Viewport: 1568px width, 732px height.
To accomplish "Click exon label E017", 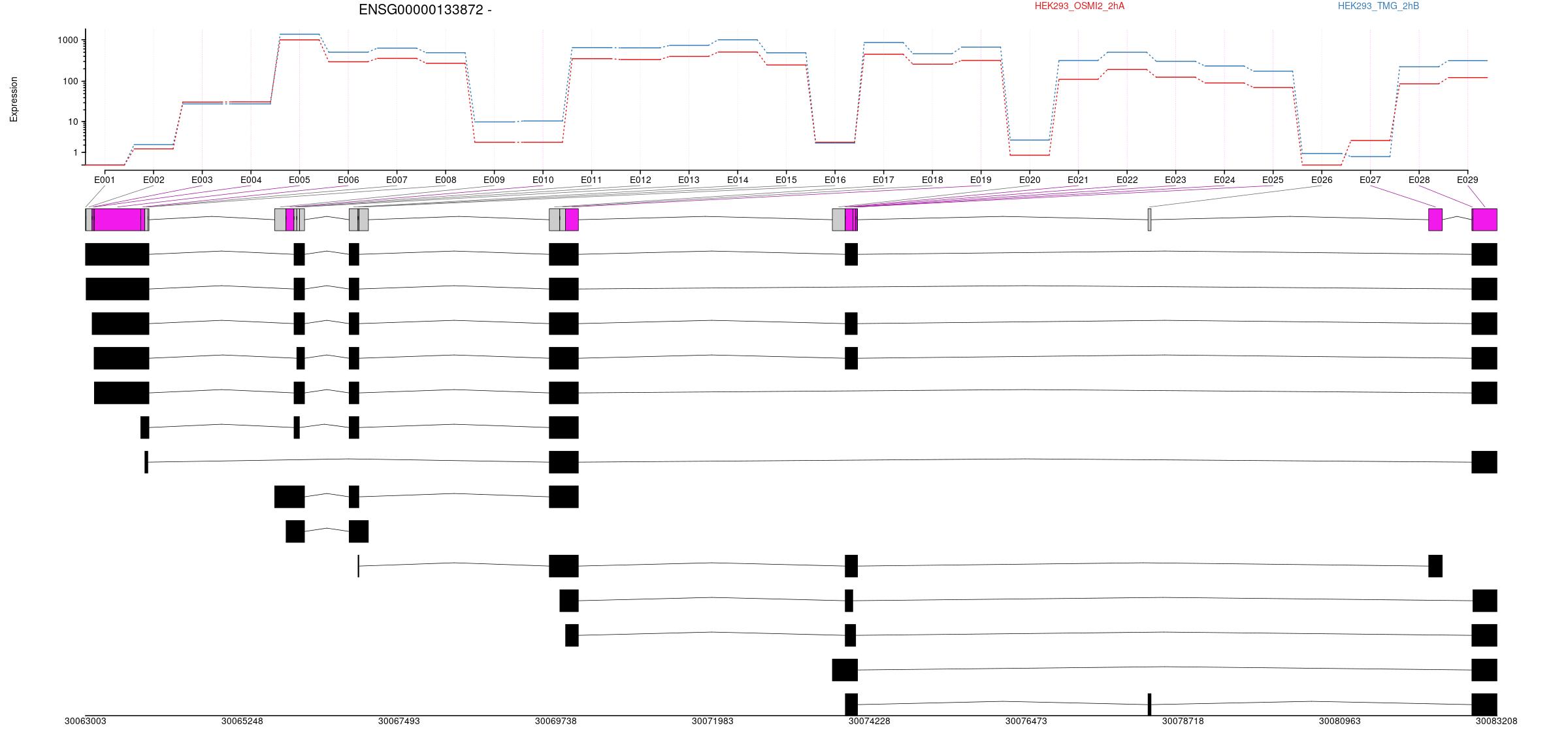I will (883, 180).
